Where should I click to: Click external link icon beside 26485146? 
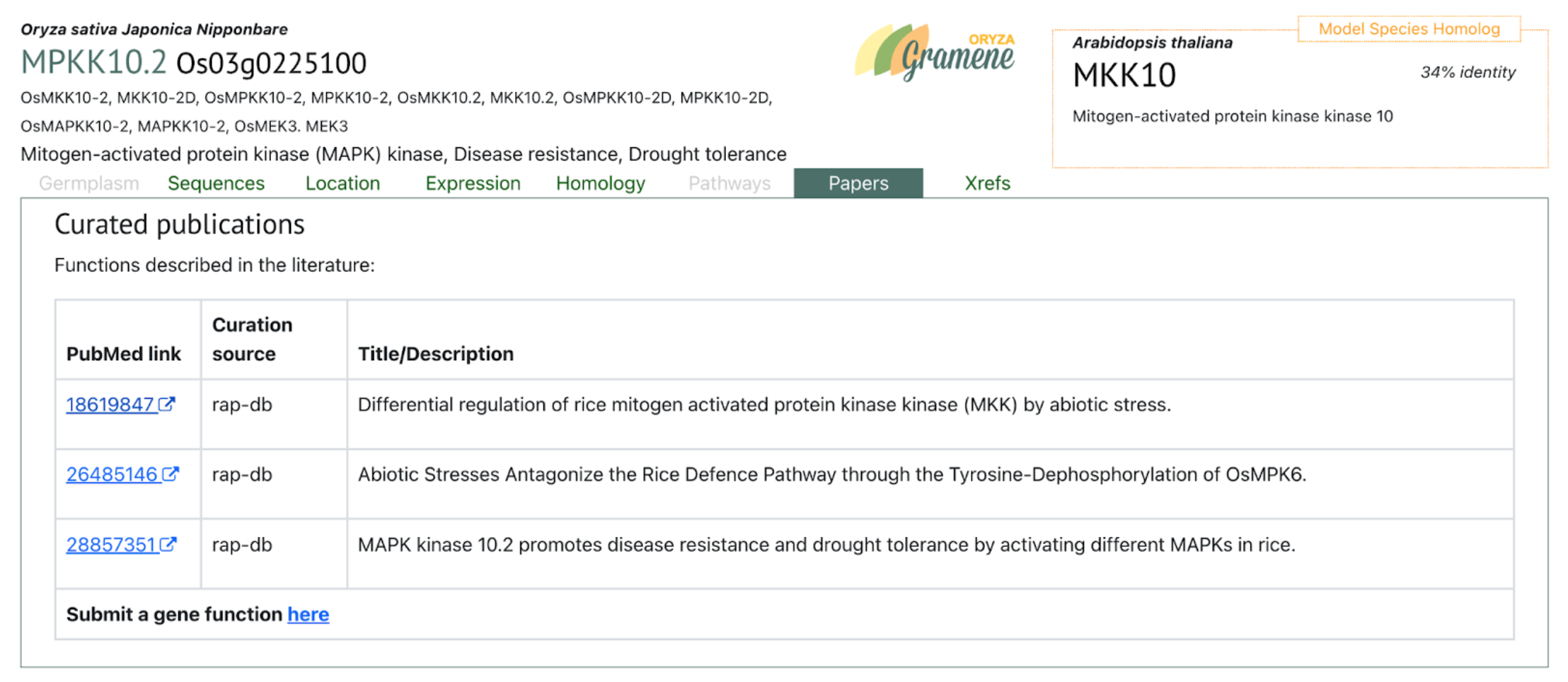171,474
